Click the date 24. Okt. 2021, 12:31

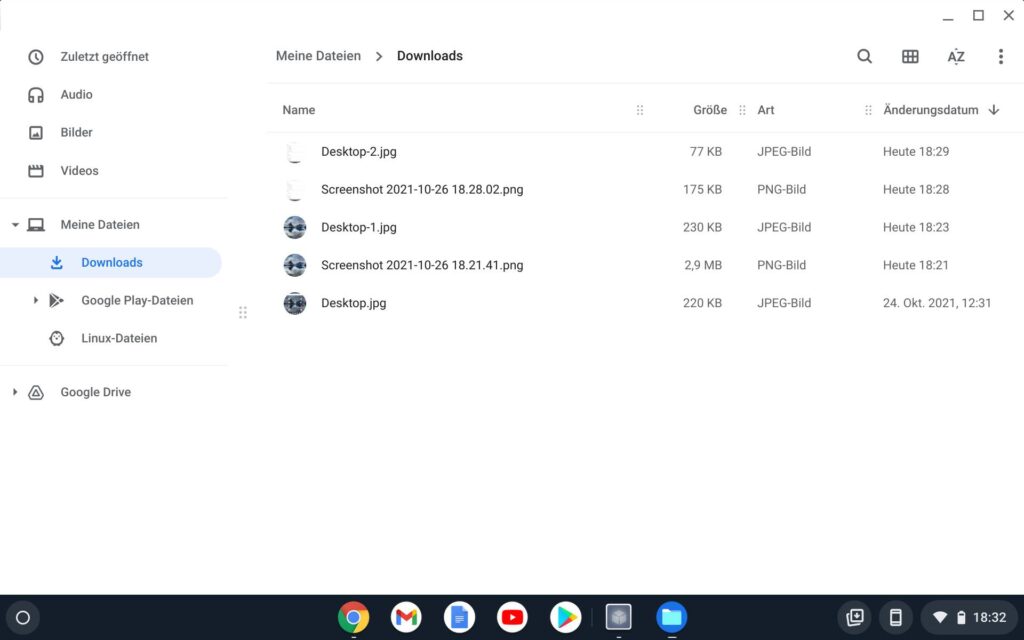[x=937, y=303]
